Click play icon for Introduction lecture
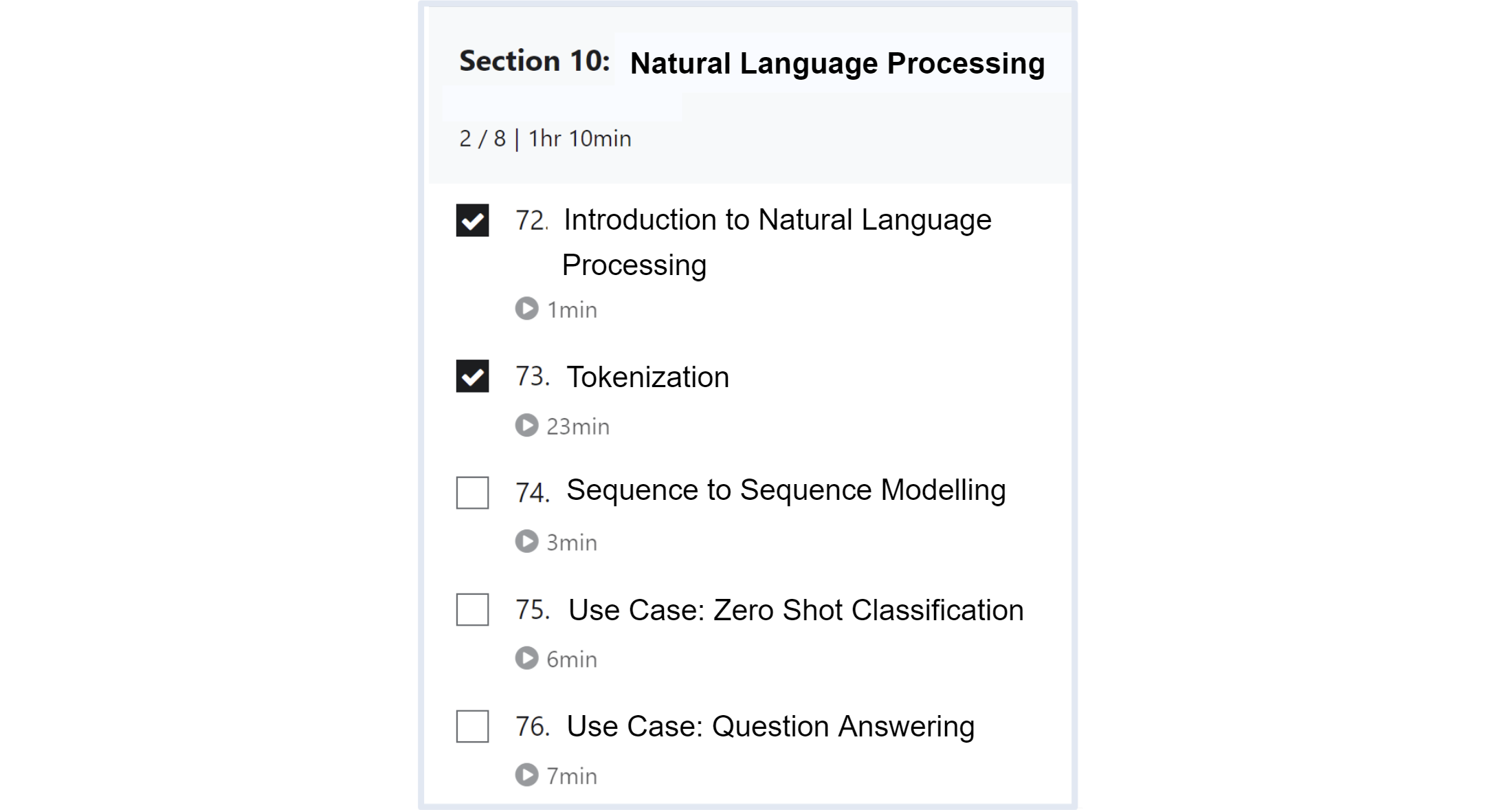The image size is (1512, 810). (x=526, y=309)
